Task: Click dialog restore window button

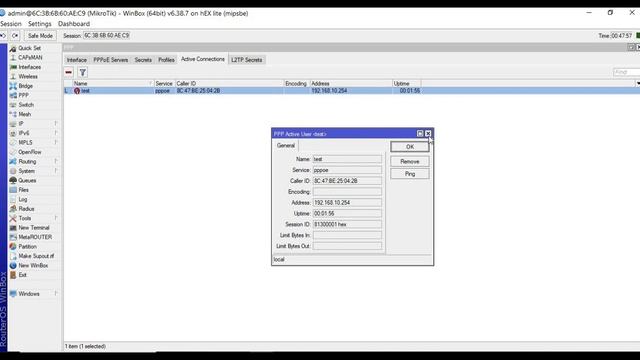Action: pyautogui.click(x=420, y=133)
